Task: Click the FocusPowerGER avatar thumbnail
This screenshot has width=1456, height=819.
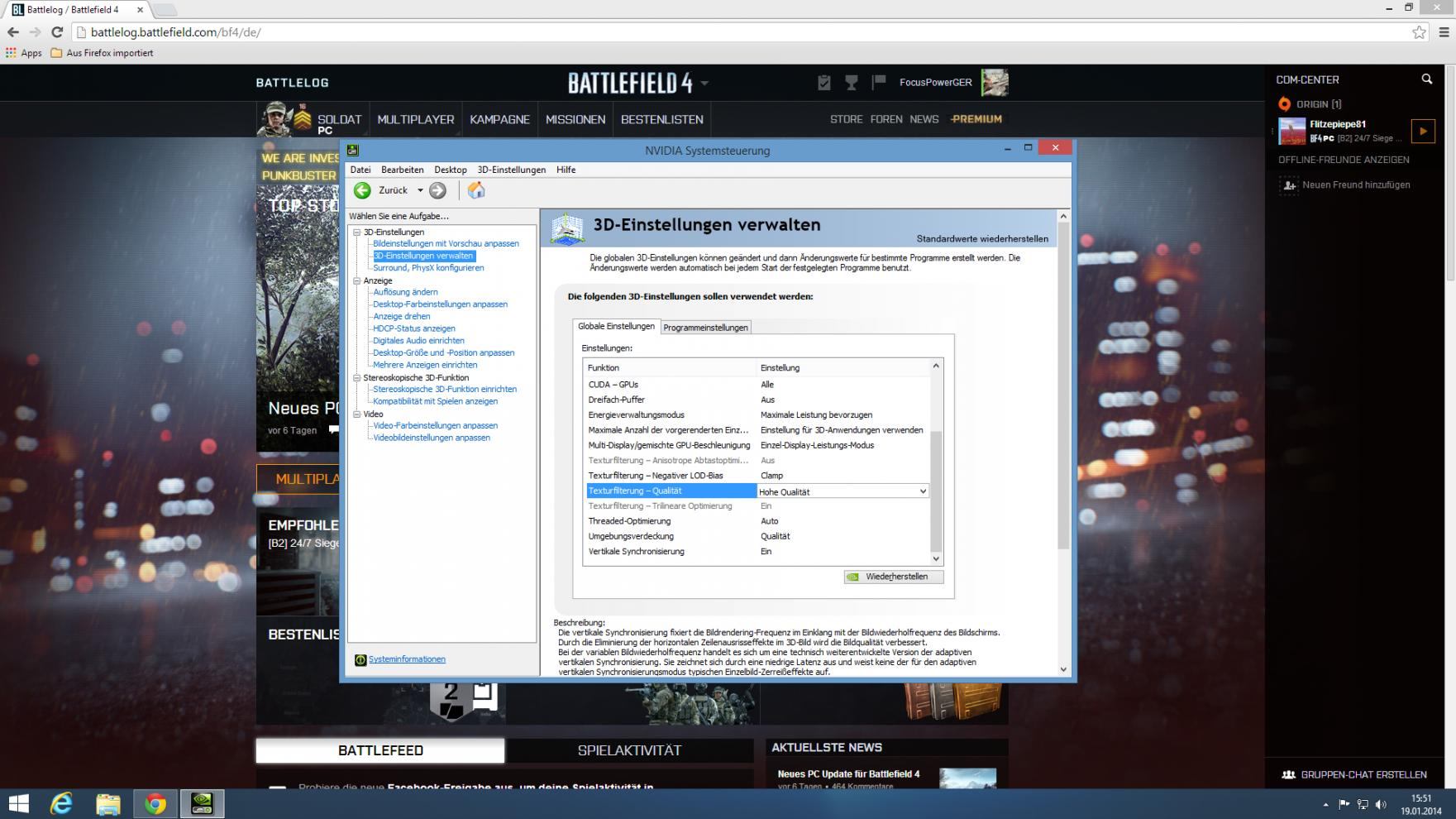Action: pos(995,83)
